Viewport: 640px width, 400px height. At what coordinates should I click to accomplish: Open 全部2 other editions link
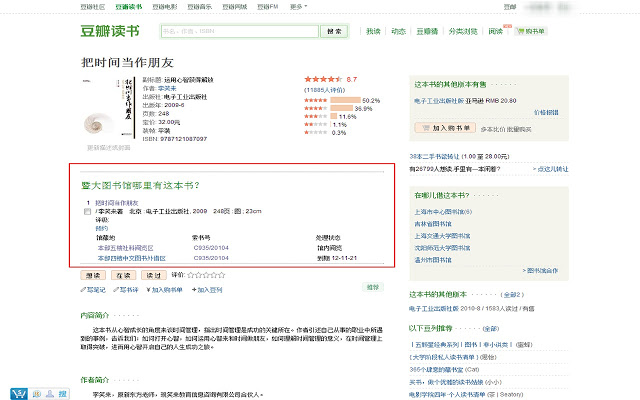click(x=512, y=294)
